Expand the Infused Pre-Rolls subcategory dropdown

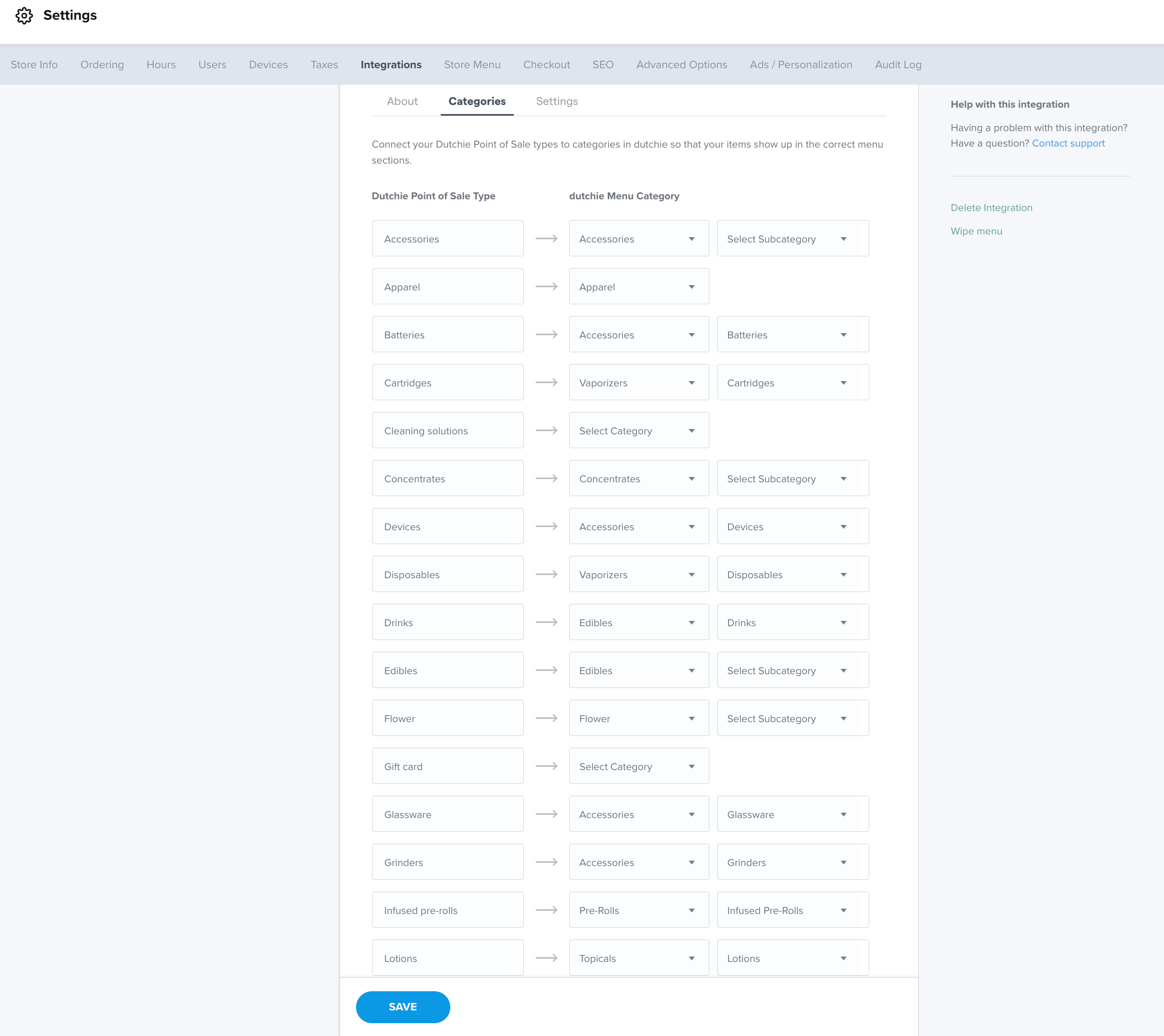[x=793, y=910]
